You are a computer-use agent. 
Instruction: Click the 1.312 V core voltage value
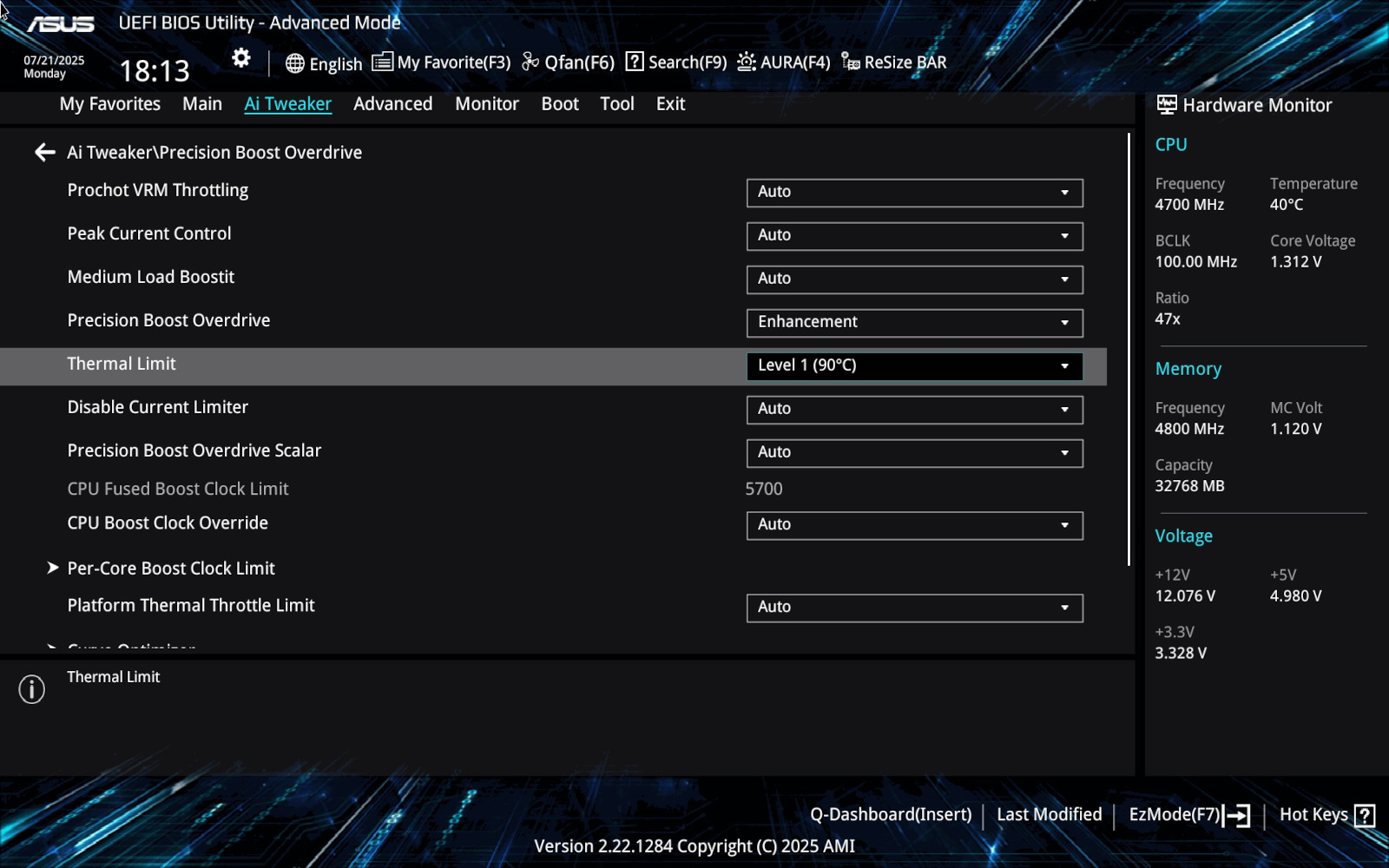coord(1296,262)
